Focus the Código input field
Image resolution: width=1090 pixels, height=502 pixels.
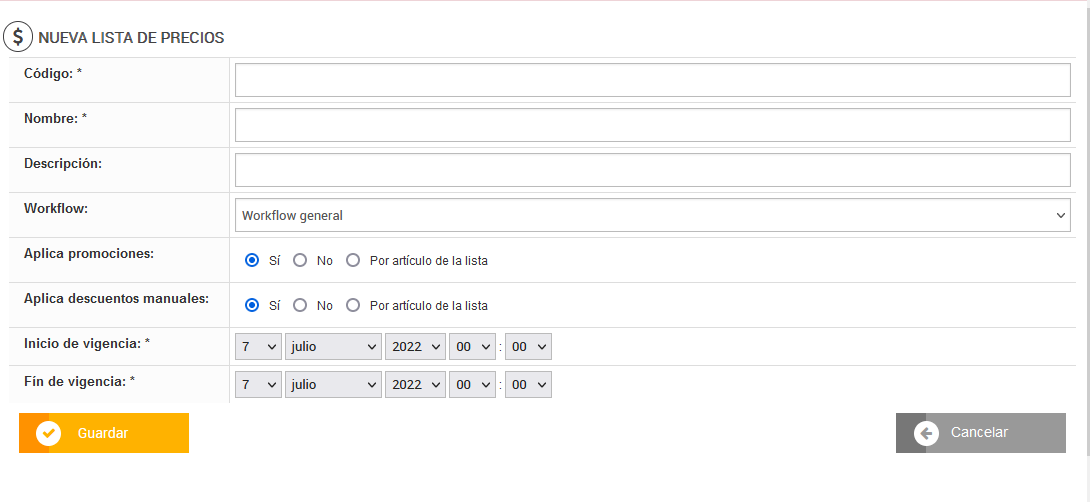pyautogui.click(x=652, y=80)
